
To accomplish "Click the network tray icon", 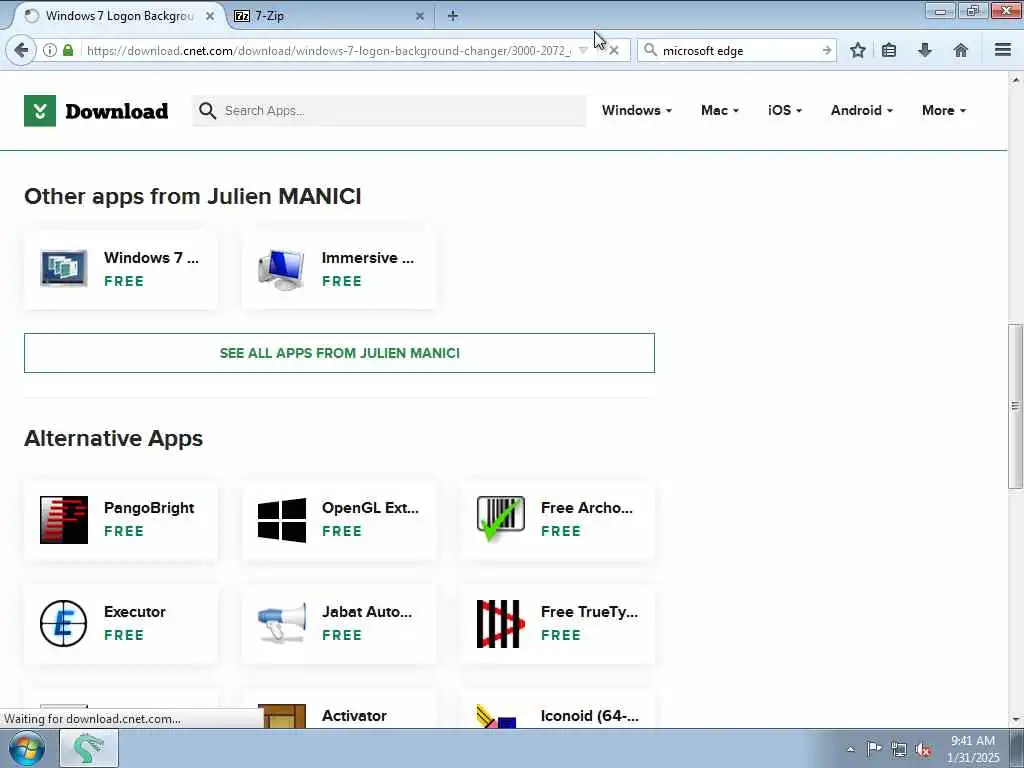I will [899, 749].
